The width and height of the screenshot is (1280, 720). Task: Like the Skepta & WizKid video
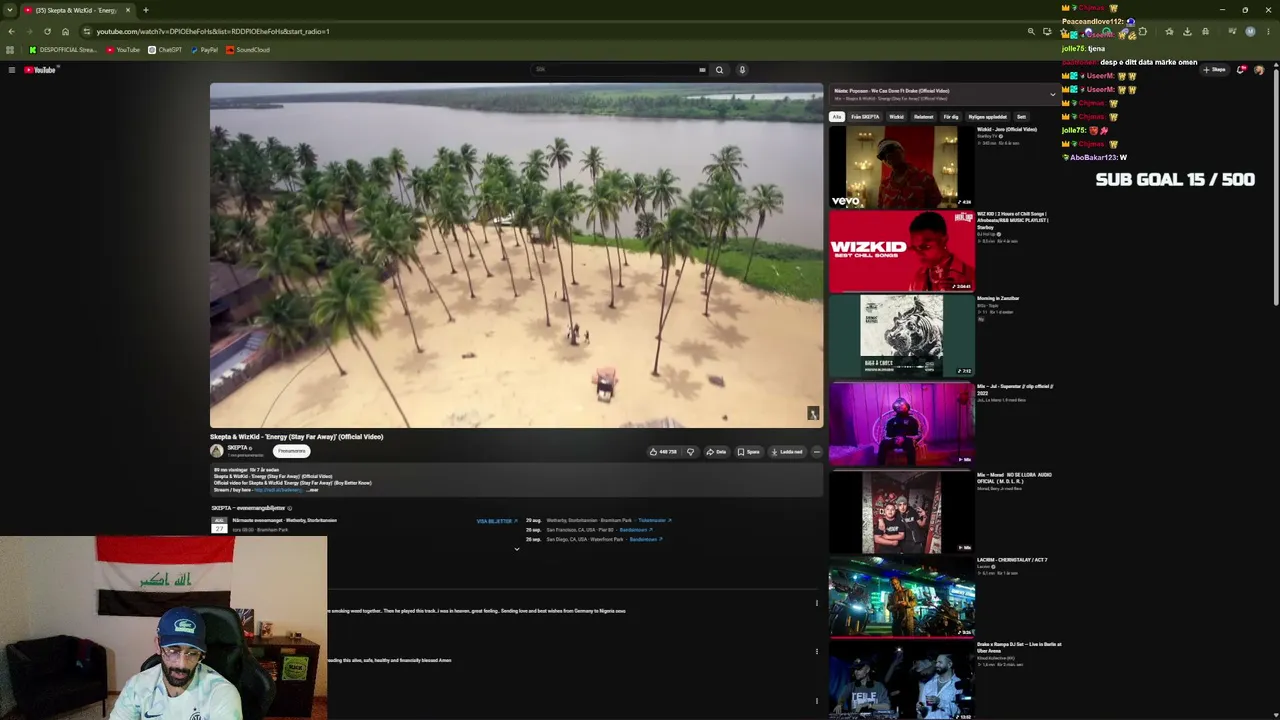click(x=663, y=452)
